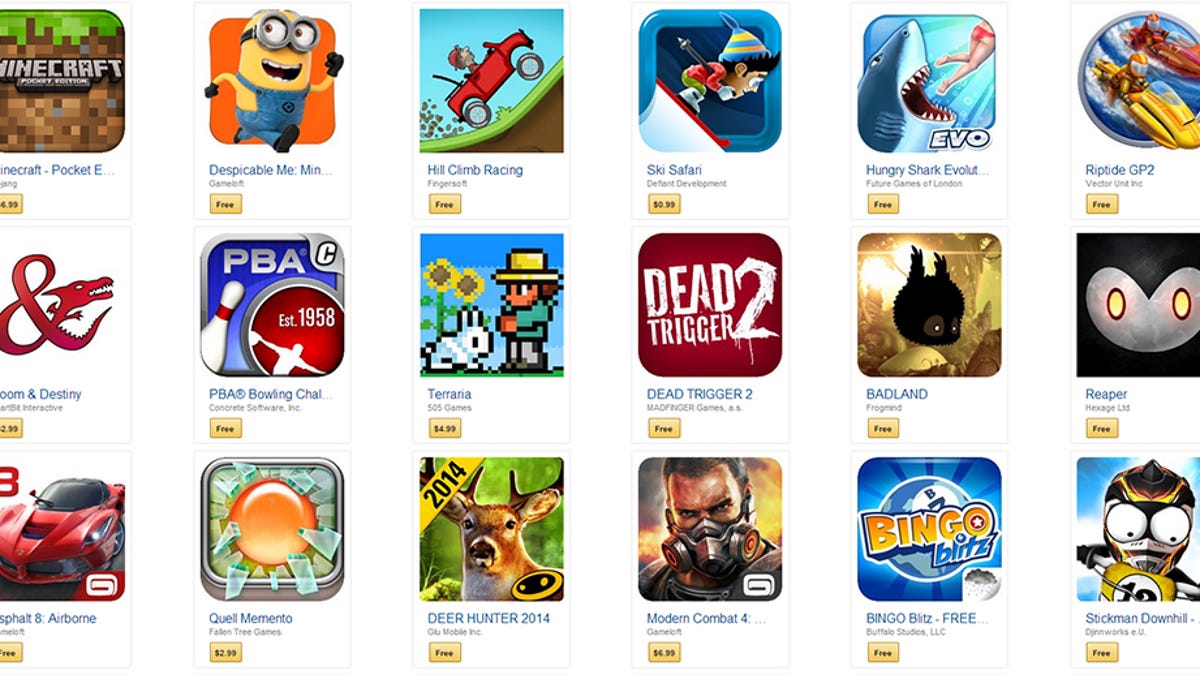Choose the BADLAND app icon
This screenshot has width=1200, height=675.
[929, 305]
